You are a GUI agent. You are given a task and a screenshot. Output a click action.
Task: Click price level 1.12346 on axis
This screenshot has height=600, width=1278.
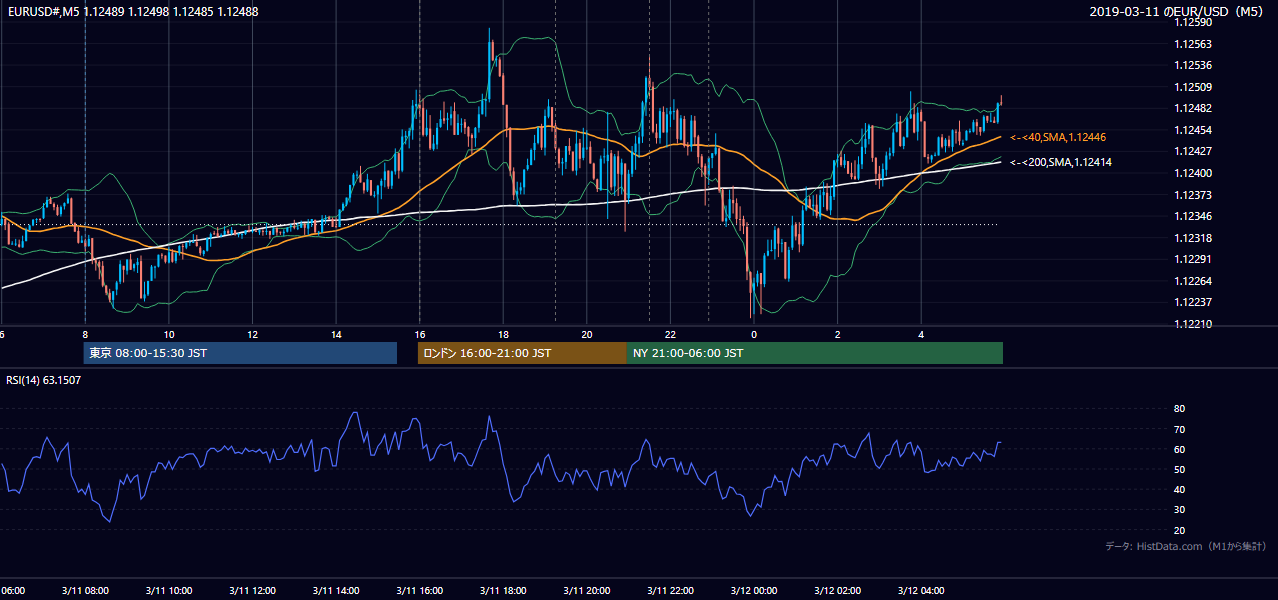click(1193, 216)
